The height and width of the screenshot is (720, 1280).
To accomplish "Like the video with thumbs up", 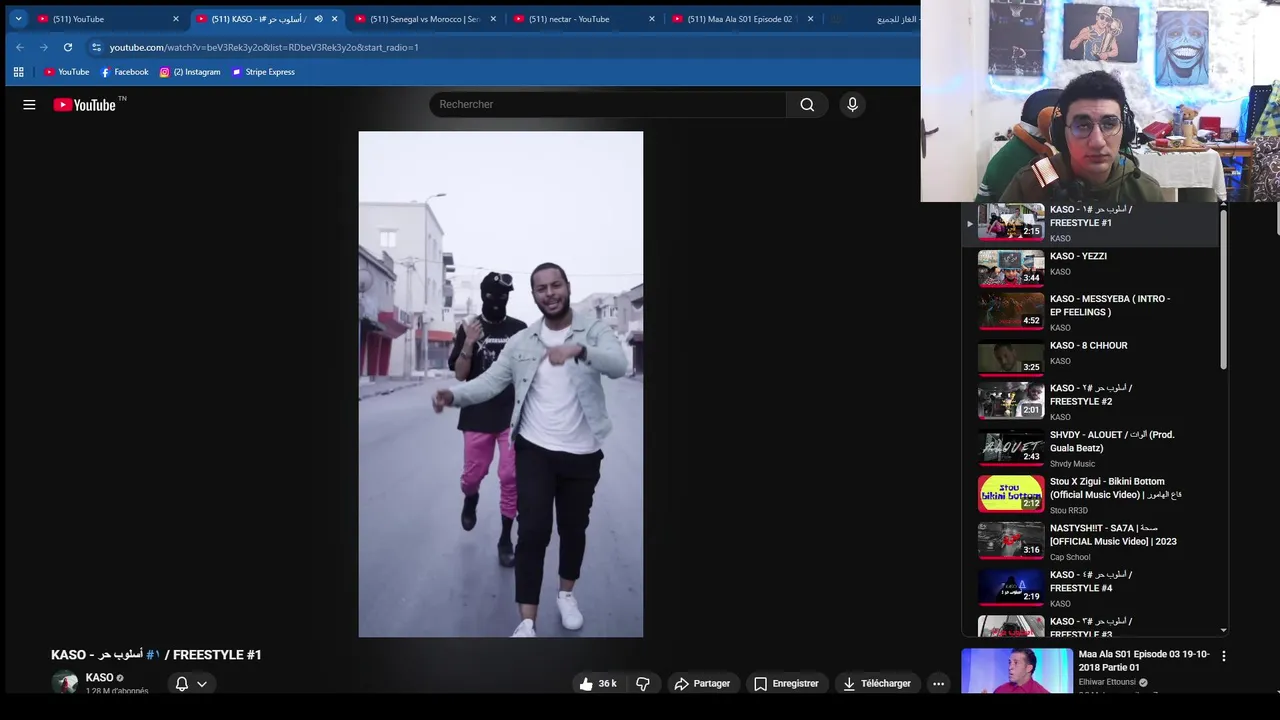I will 597,684.
